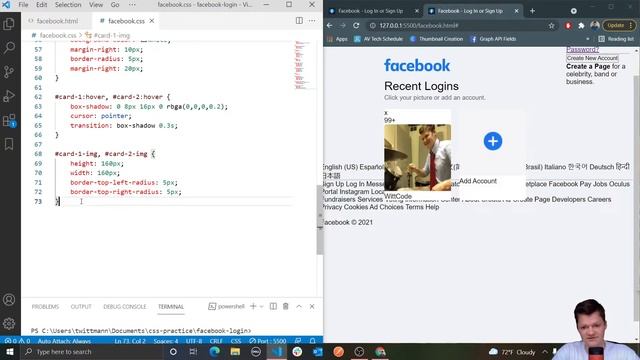The height and width of the screenshot is (360, 640).
Task: Open Microsoft Edge from the taskbar
Action: 214,352
